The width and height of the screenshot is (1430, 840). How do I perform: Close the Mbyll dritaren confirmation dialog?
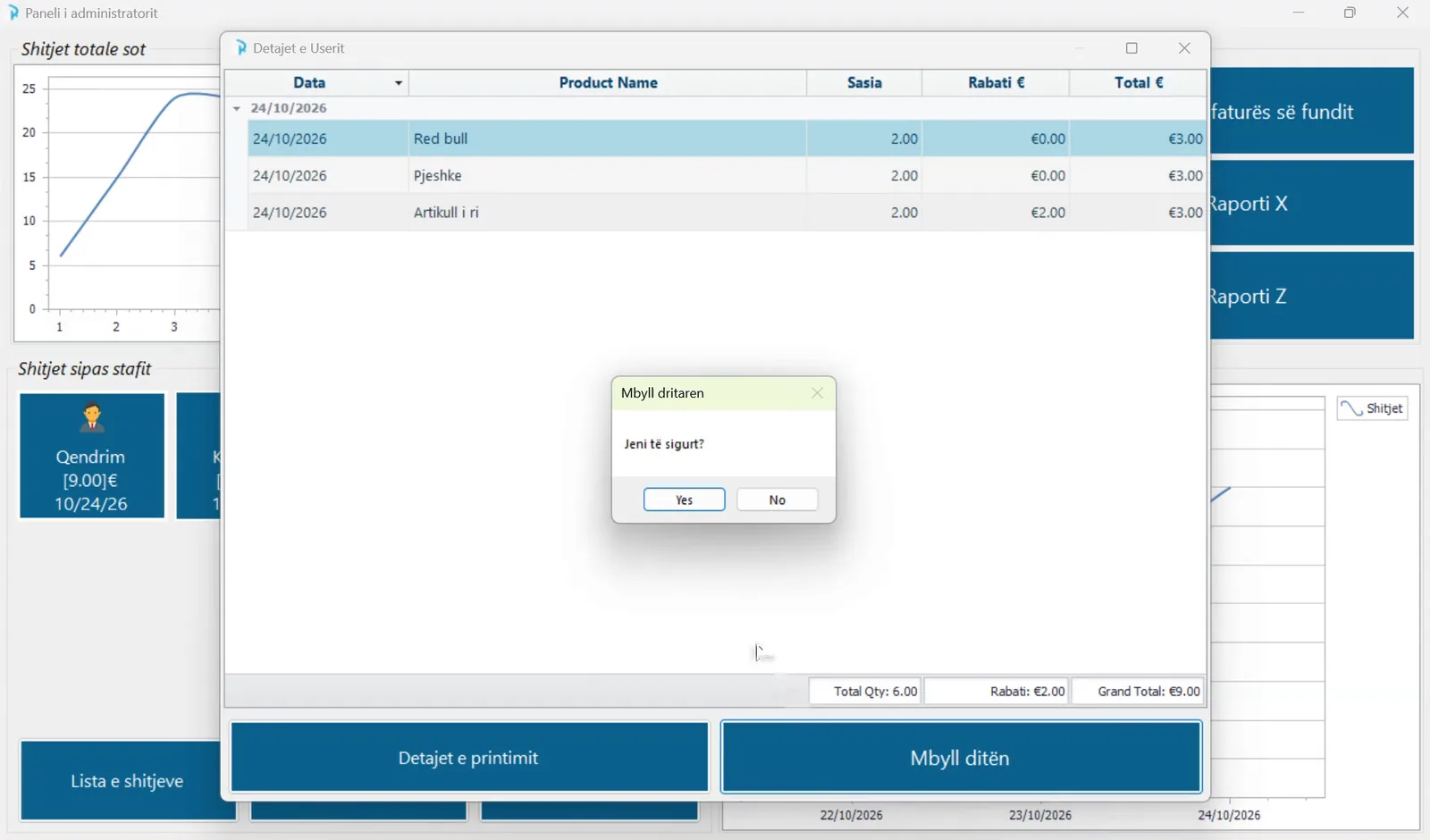[817, 393]
